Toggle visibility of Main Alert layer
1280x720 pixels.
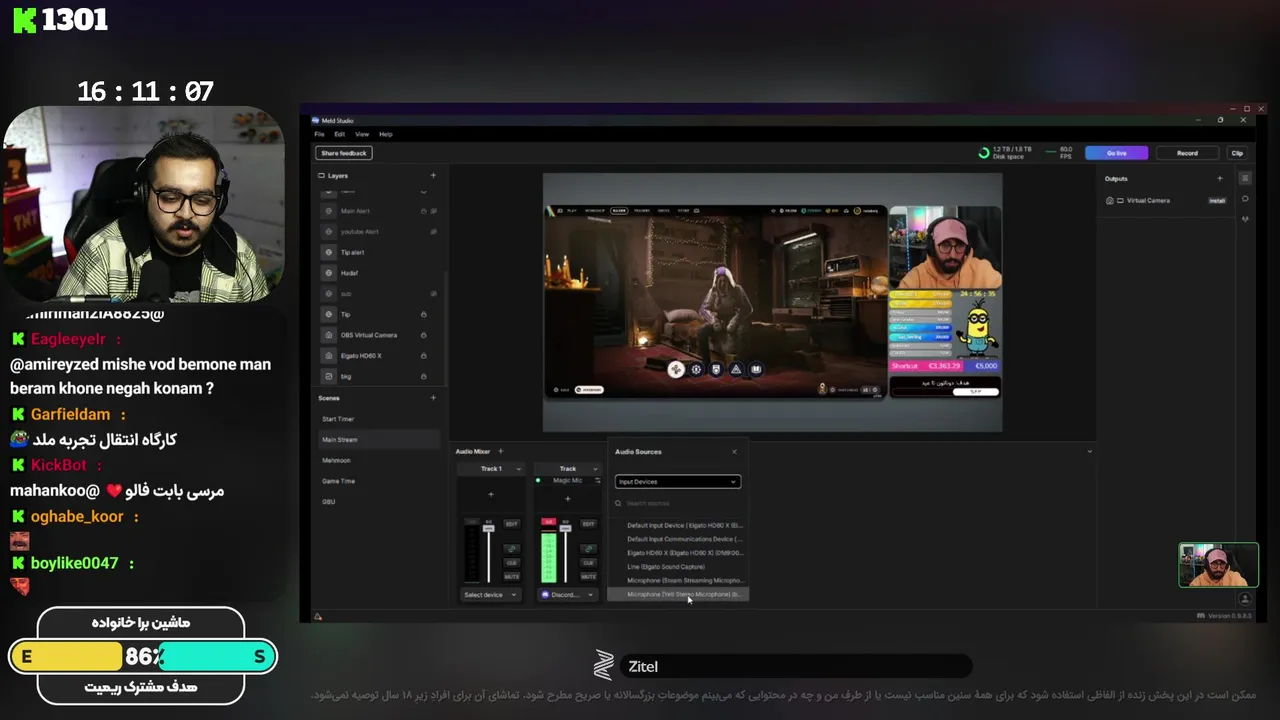433,211
